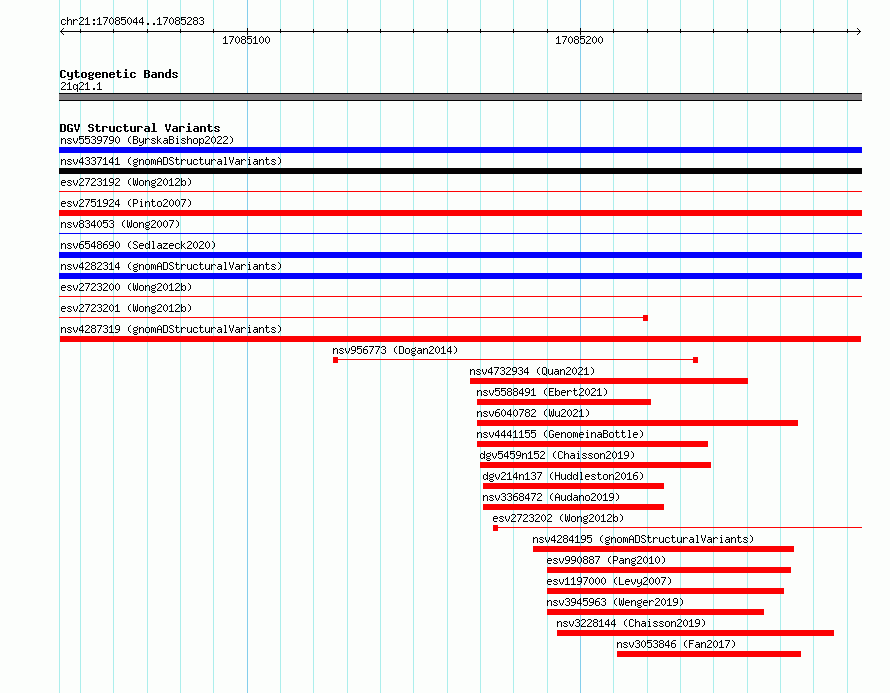Select the red bar under nsv4287319
This screenshot has width=890, height=693.
pyautogui.click(x=460, y=339)
